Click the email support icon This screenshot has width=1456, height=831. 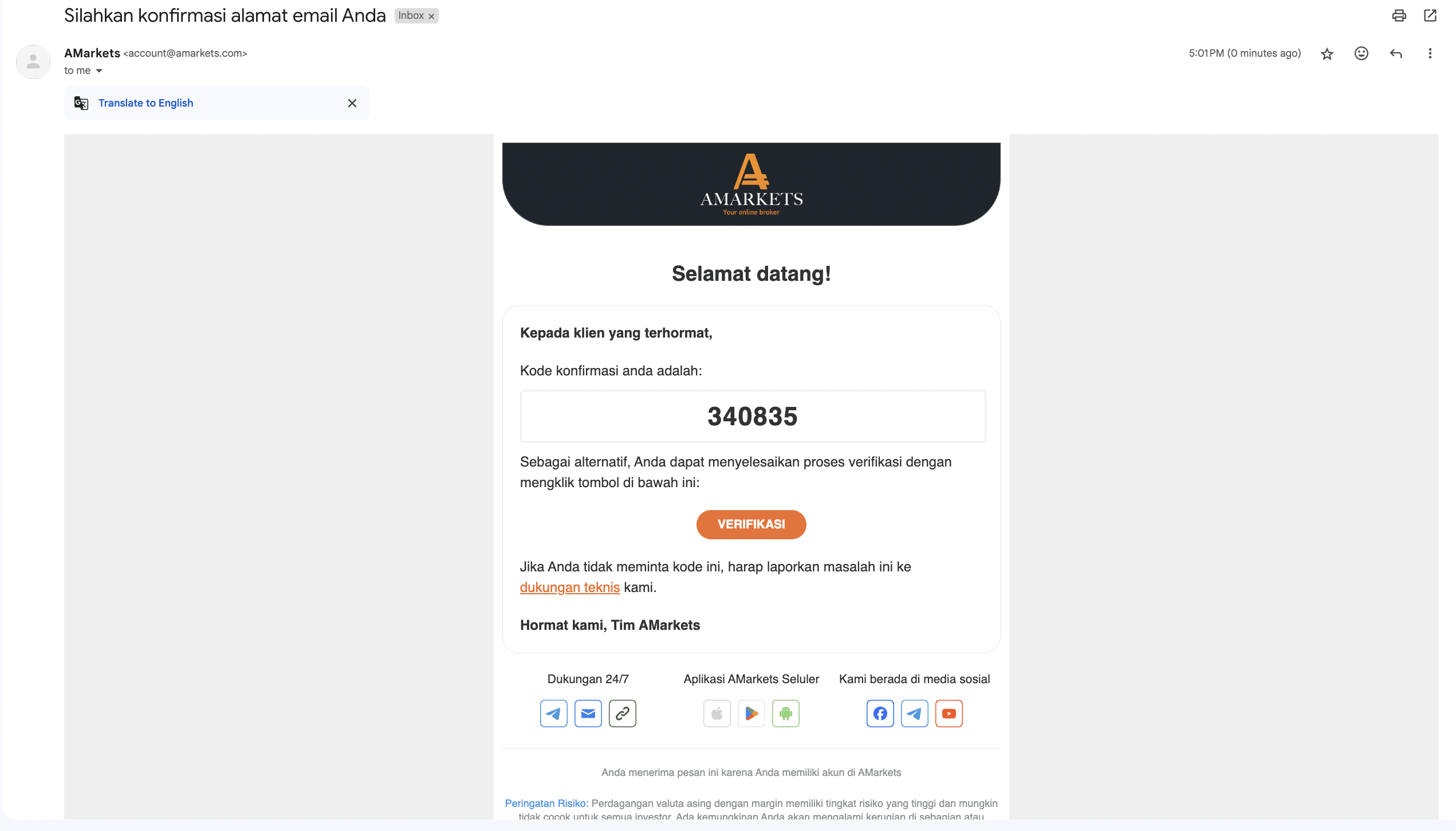point(588,713)
